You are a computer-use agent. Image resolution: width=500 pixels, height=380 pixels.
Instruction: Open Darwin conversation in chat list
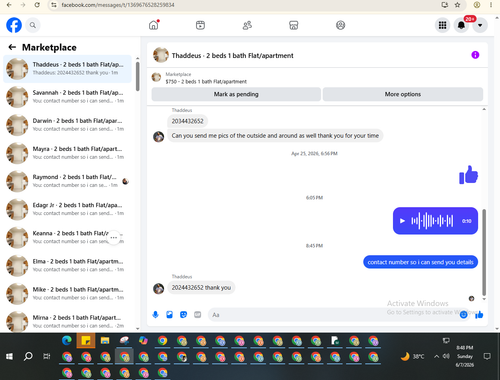(x=67, y=125)
